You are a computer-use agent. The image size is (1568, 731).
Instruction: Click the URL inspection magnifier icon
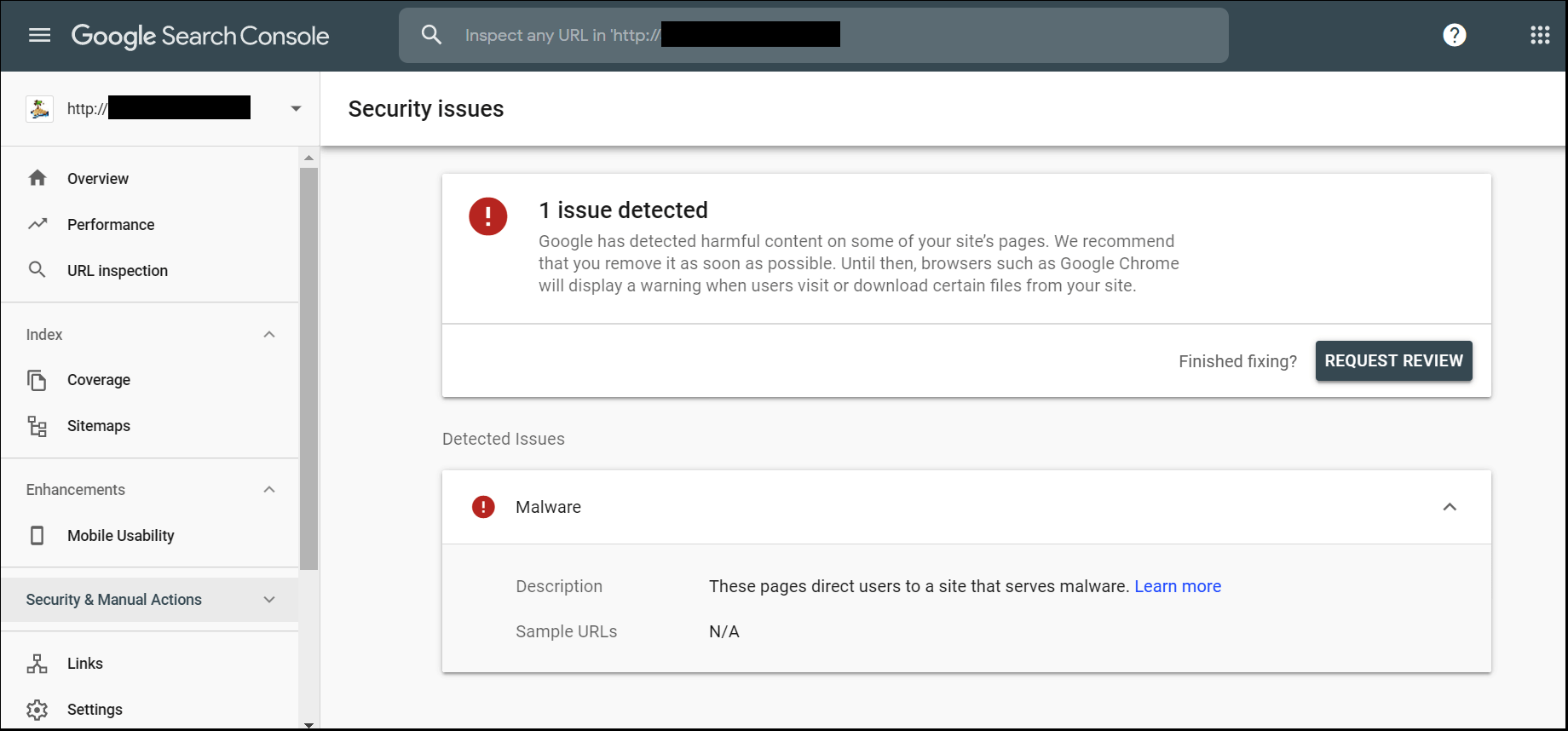[x=37, y=270]
